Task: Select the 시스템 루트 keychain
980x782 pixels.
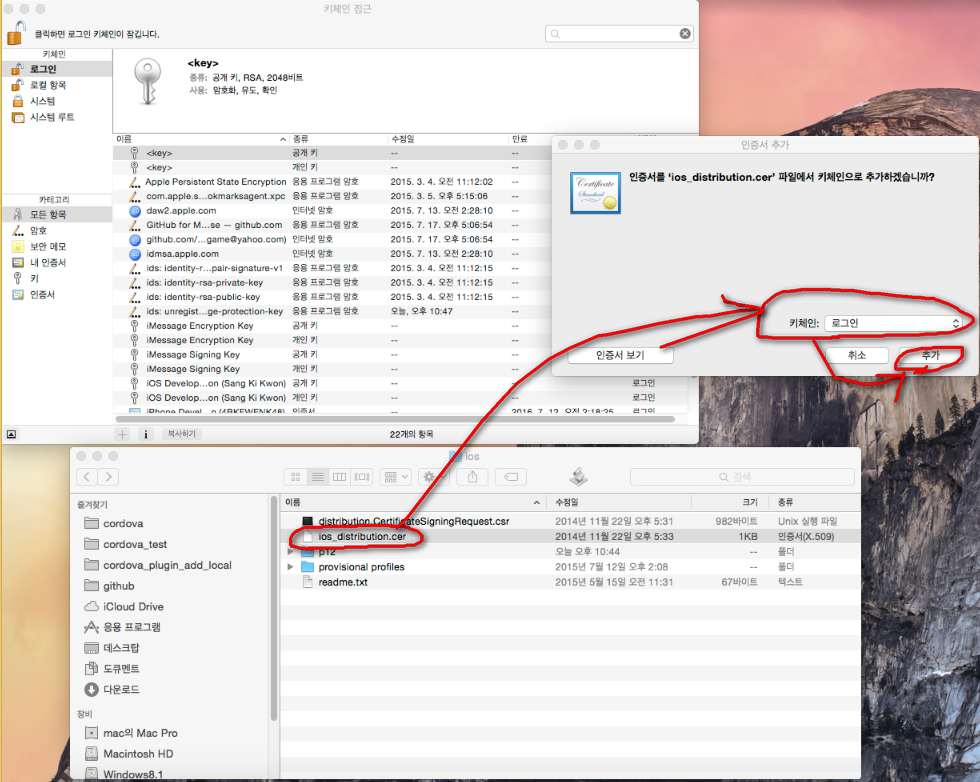Action: click(x=57, y=118)
